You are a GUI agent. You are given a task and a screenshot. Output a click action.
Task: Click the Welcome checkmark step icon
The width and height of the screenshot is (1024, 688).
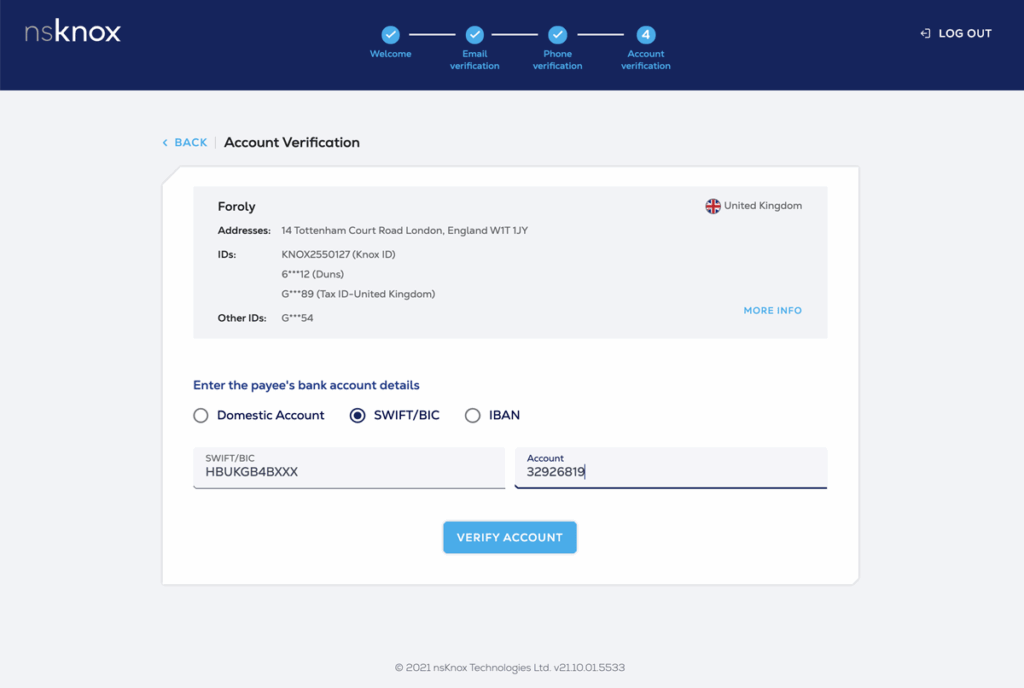coord(390,33)
